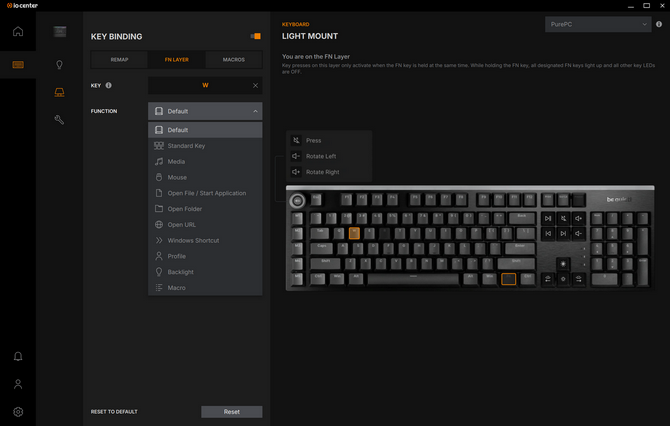Select the keyboard device icon in sidebar

(18, 65)
